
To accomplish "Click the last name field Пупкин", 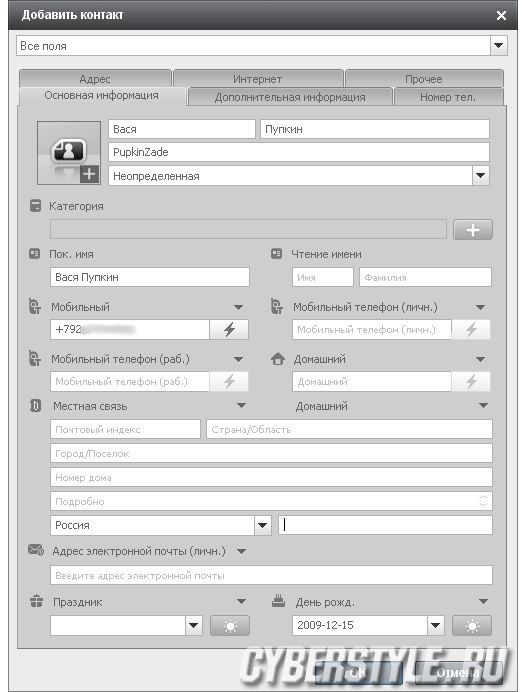I will click(x=375, y=129).
